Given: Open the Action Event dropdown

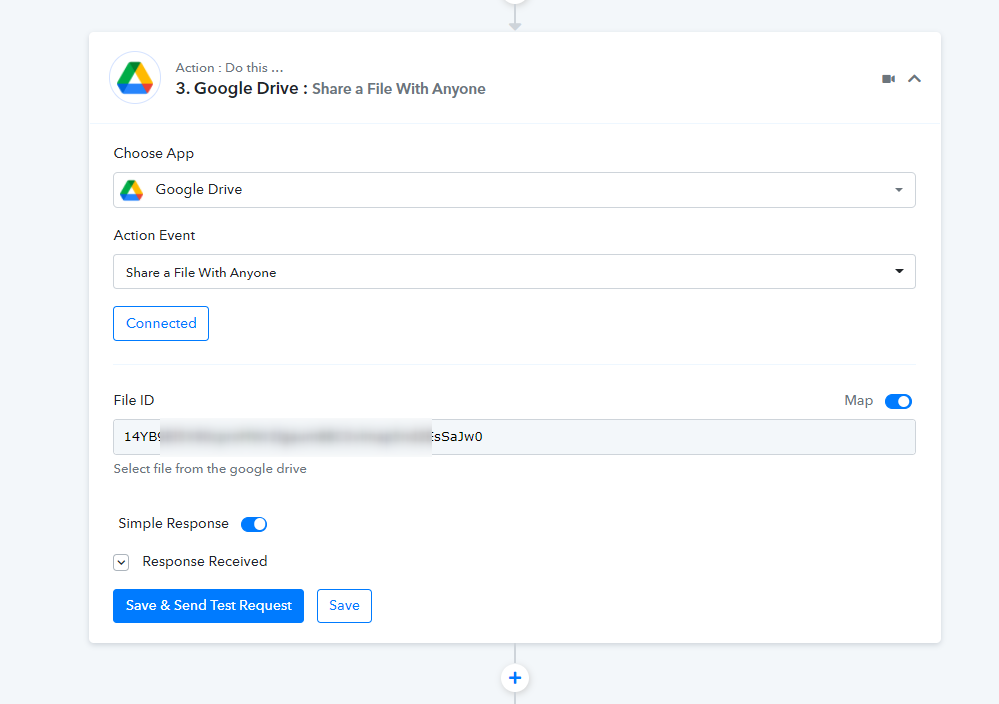Looking at the screenshot, I should 514,272.
